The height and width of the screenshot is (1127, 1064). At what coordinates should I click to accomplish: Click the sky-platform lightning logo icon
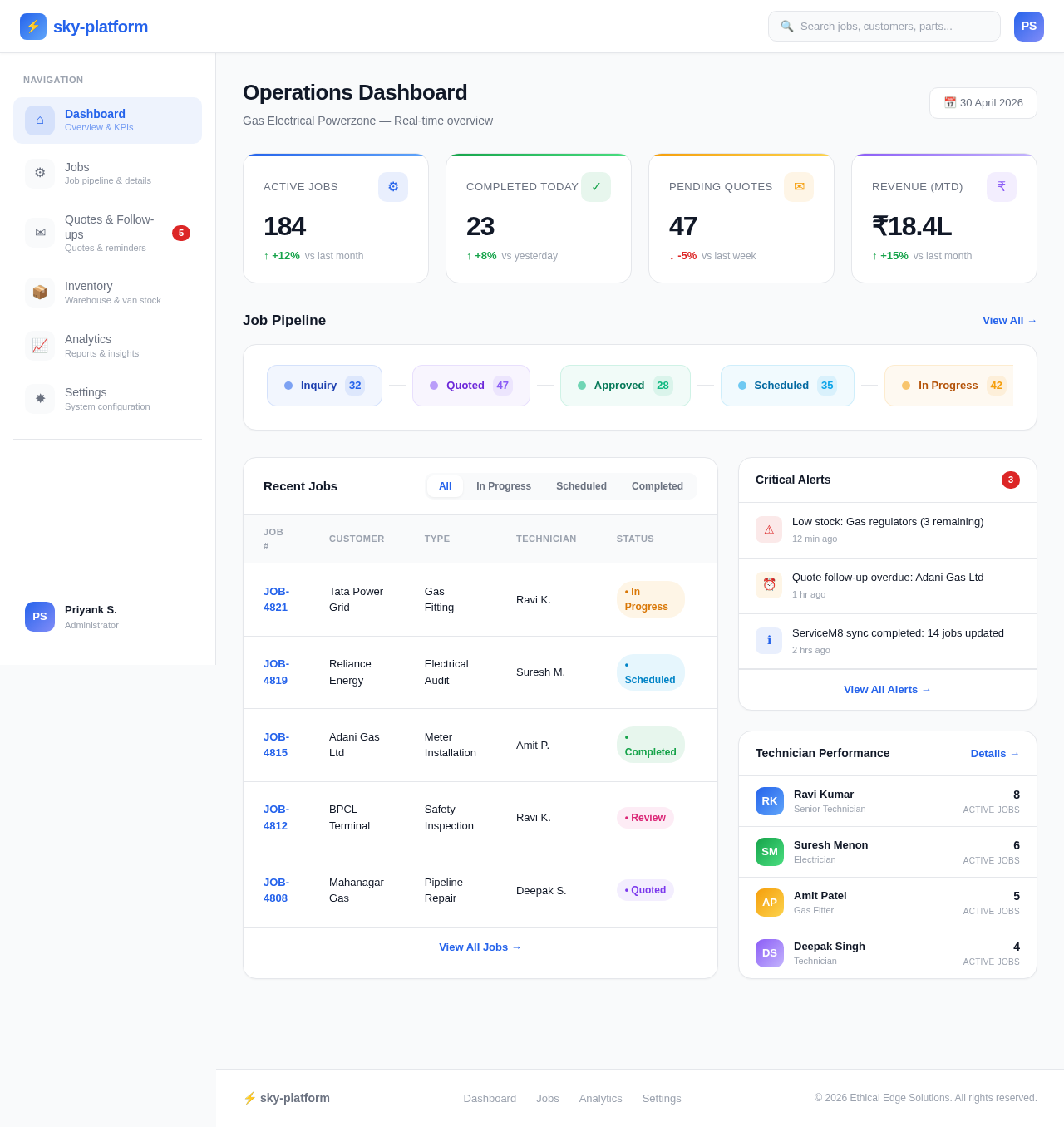tap(33, 27)
